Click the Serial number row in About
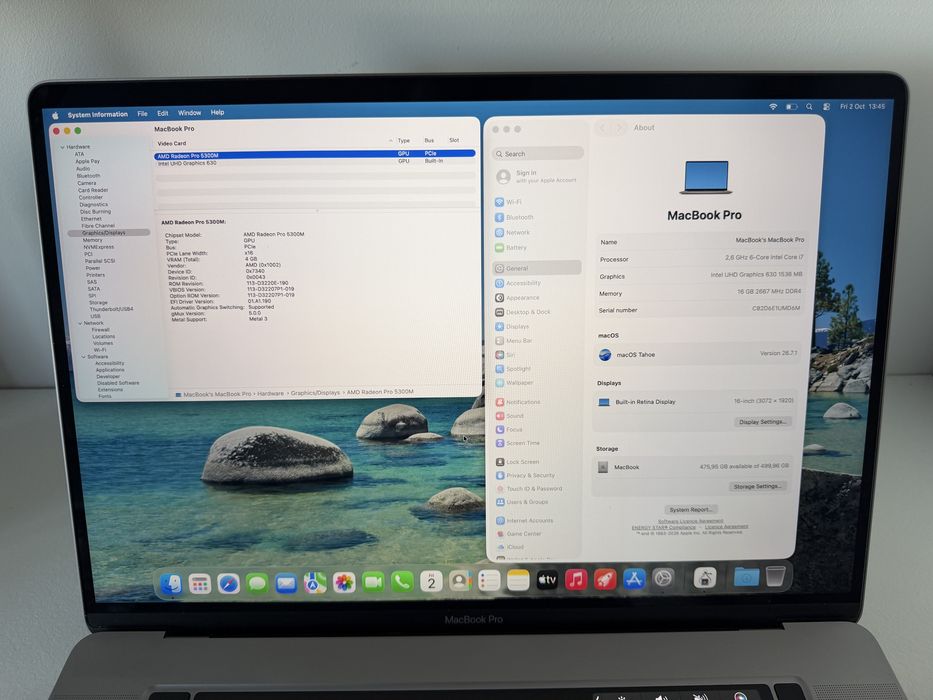 point(699,310)
